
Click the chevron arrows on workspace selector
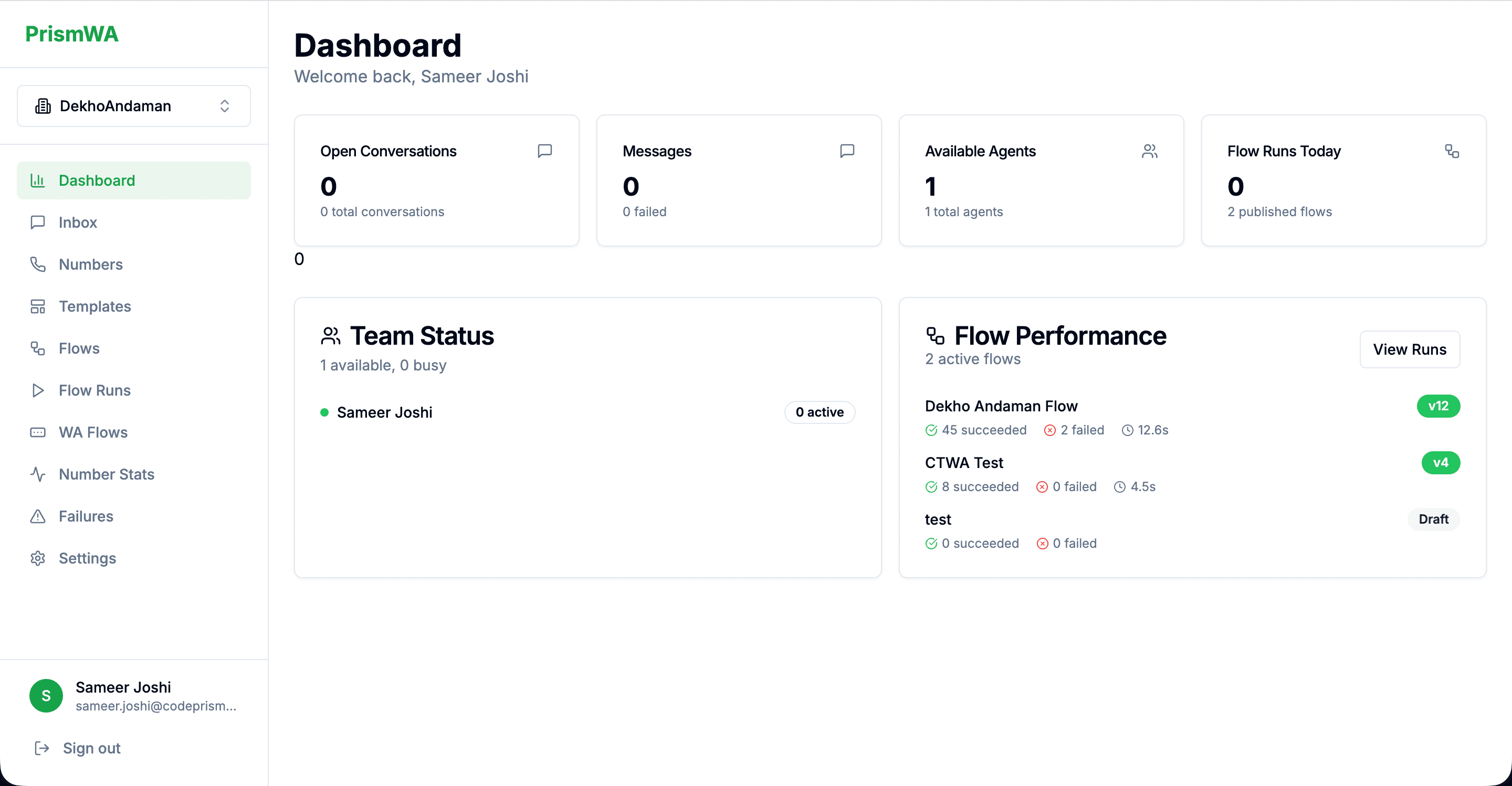[224, 106]
